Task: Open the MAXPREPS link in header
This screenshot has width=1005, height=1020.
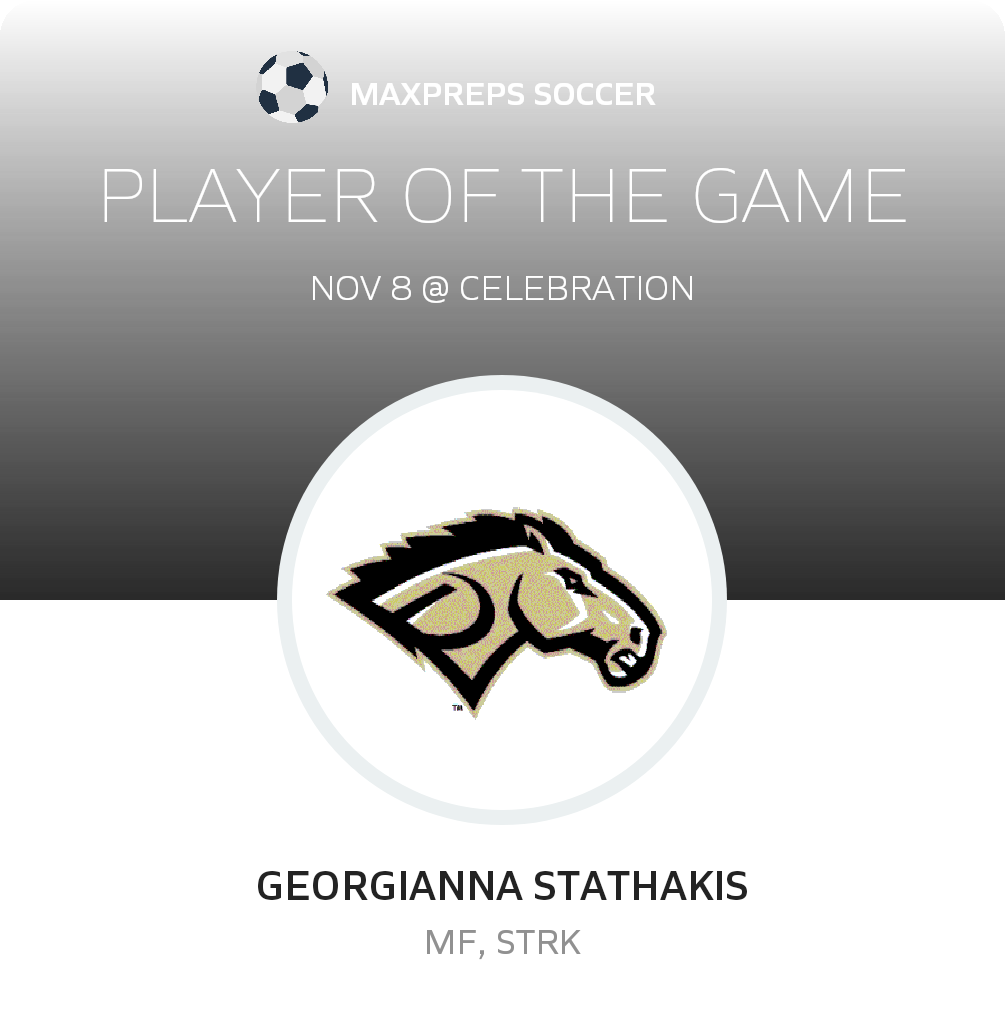Action: pos(437,95)
